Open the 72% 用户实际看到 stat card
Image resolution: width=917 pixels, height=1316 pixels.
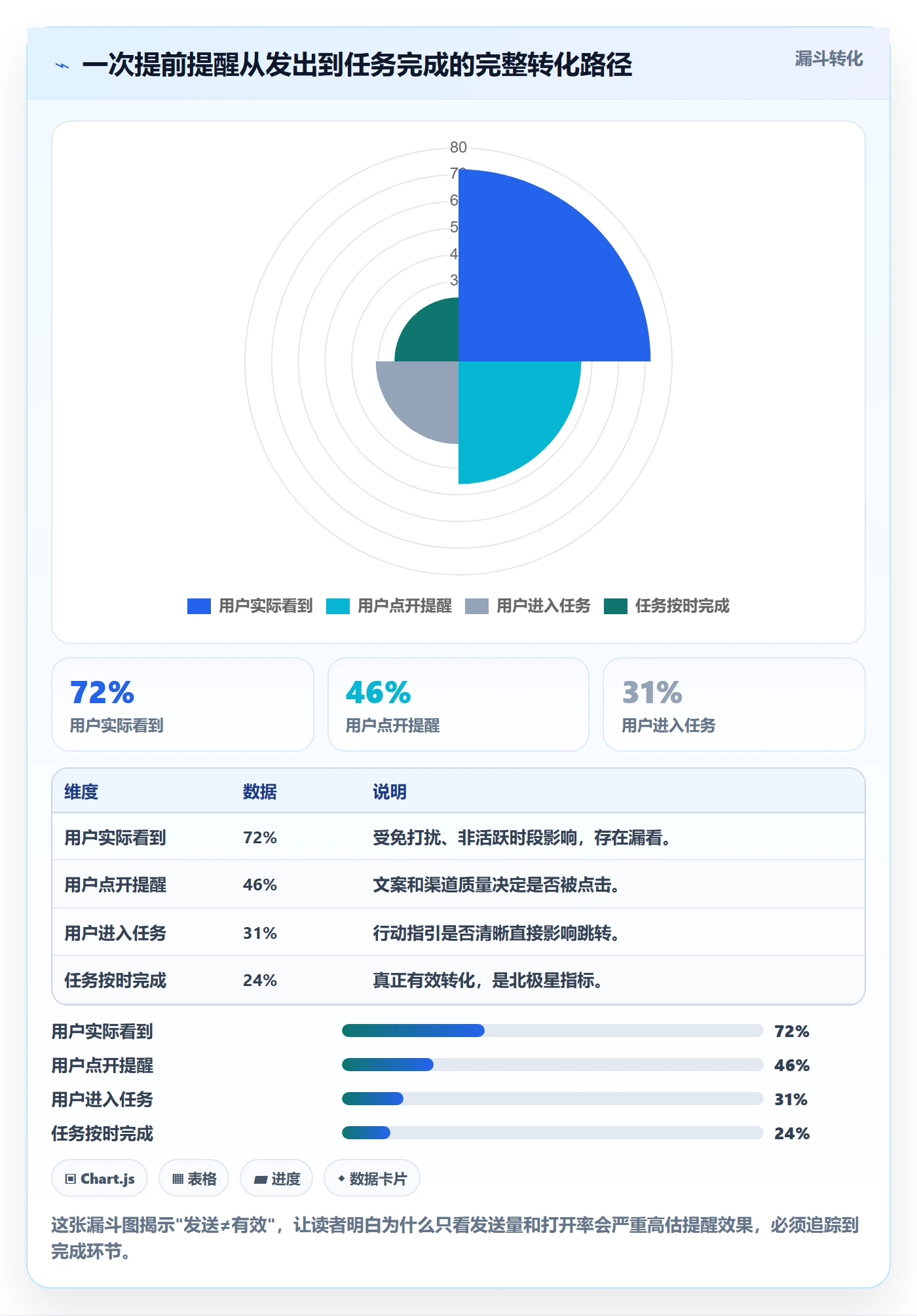point(183,704)
